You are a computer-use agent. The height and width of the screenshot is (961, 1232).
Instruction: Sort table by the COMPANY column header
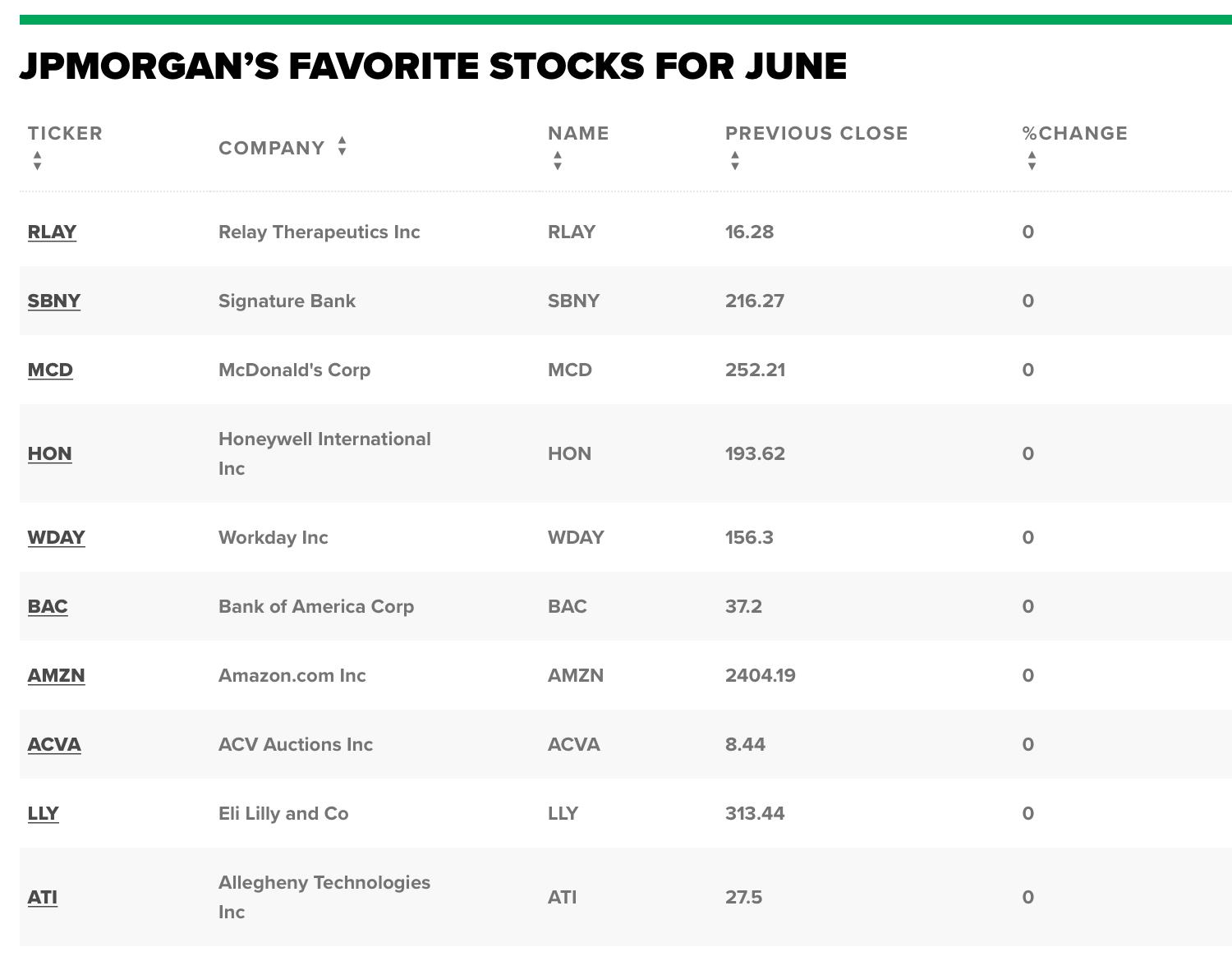tap(271, 148)
